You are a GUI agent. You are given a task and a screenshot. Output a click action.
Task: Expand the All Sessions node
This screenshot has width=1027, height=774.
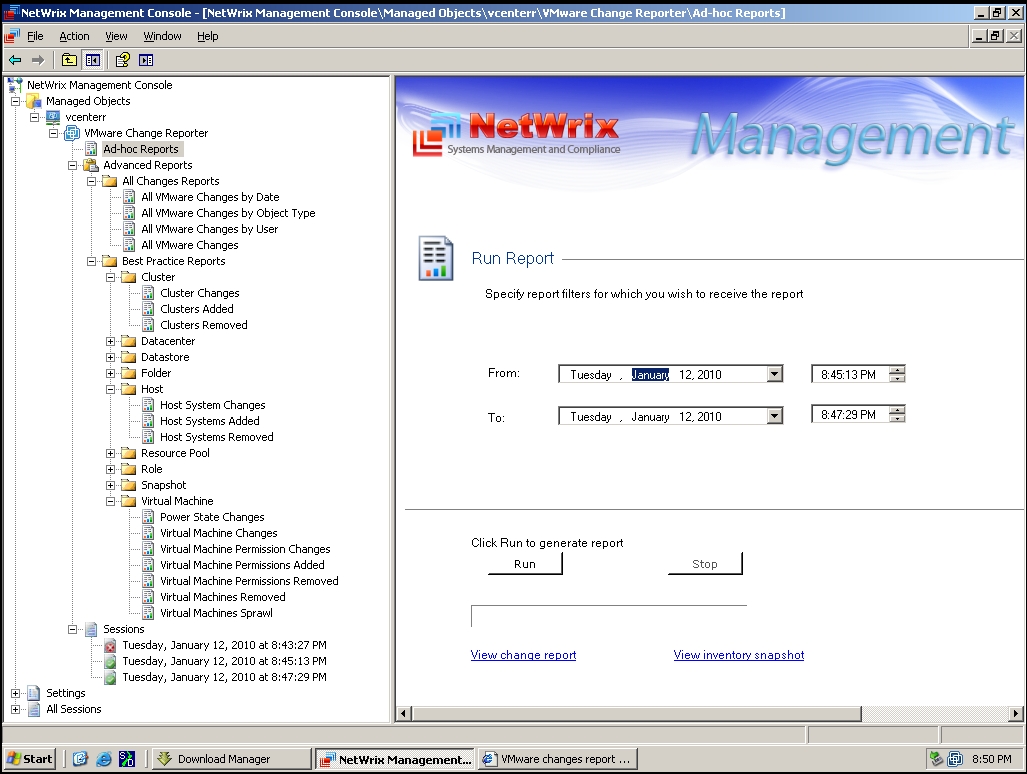pyautogui.click(x=15, y=709)
